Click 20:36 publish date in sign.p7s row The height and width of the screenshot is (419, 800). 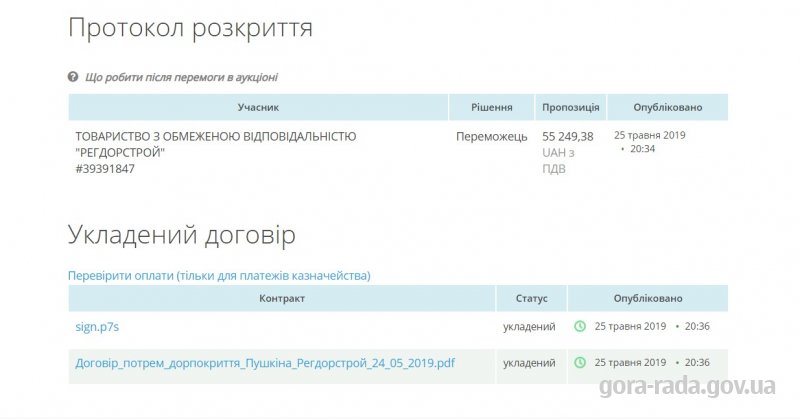652,326
